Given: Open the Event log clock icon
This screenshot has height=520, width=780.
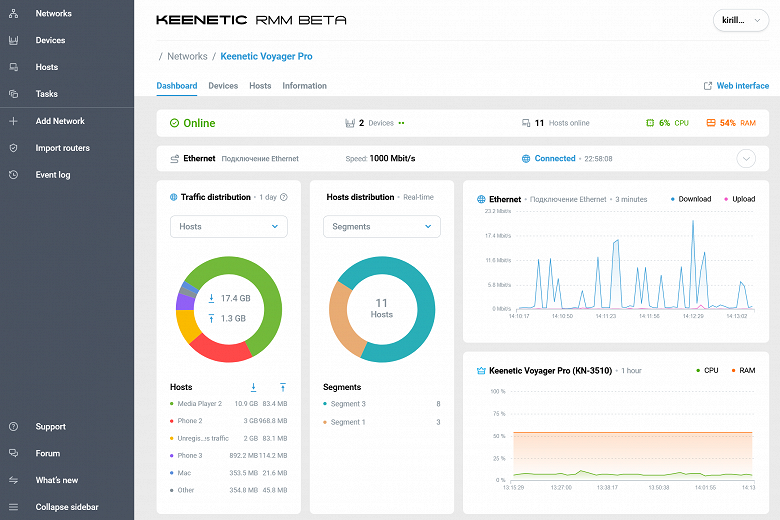Looking at the screenshot, I should click(13, 175).
